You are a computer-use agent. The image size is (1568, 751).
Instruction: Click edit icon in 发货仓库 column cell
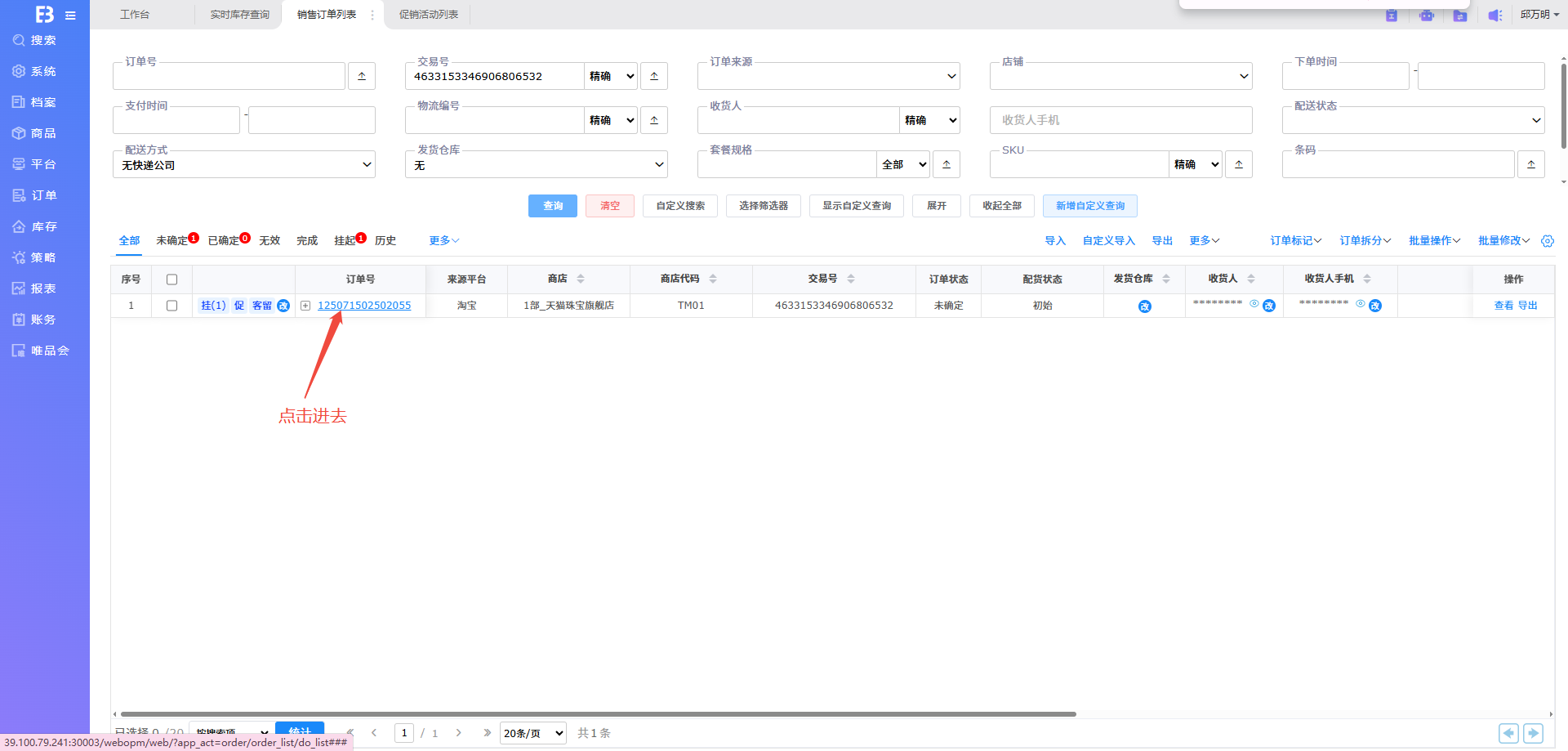point(1144,306)
